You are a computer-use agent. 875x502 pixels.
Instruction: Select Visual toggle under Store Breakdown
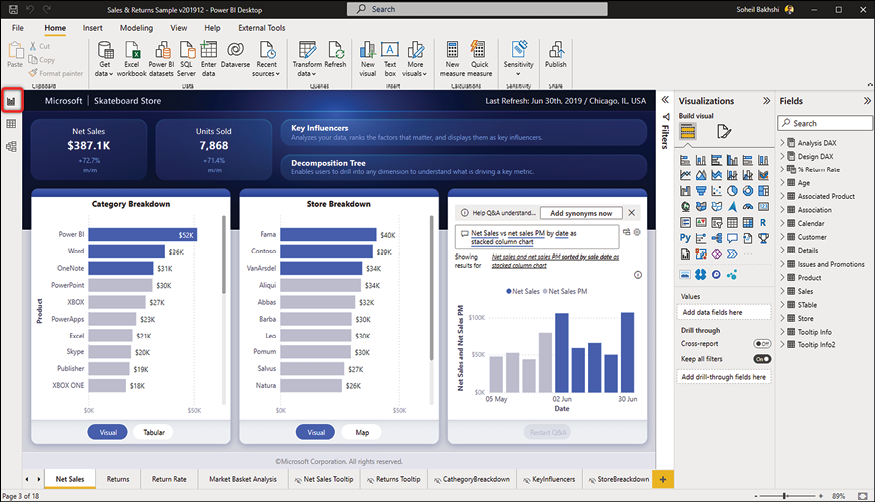tap(316, 432)
